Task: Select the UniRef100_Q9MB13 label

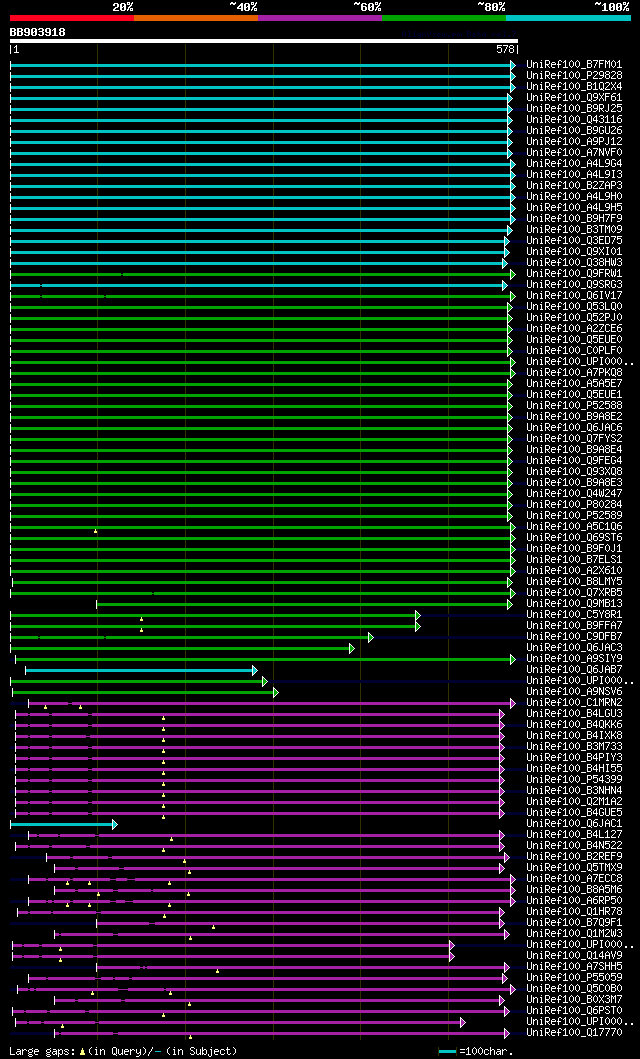Action: coord(574,604)
